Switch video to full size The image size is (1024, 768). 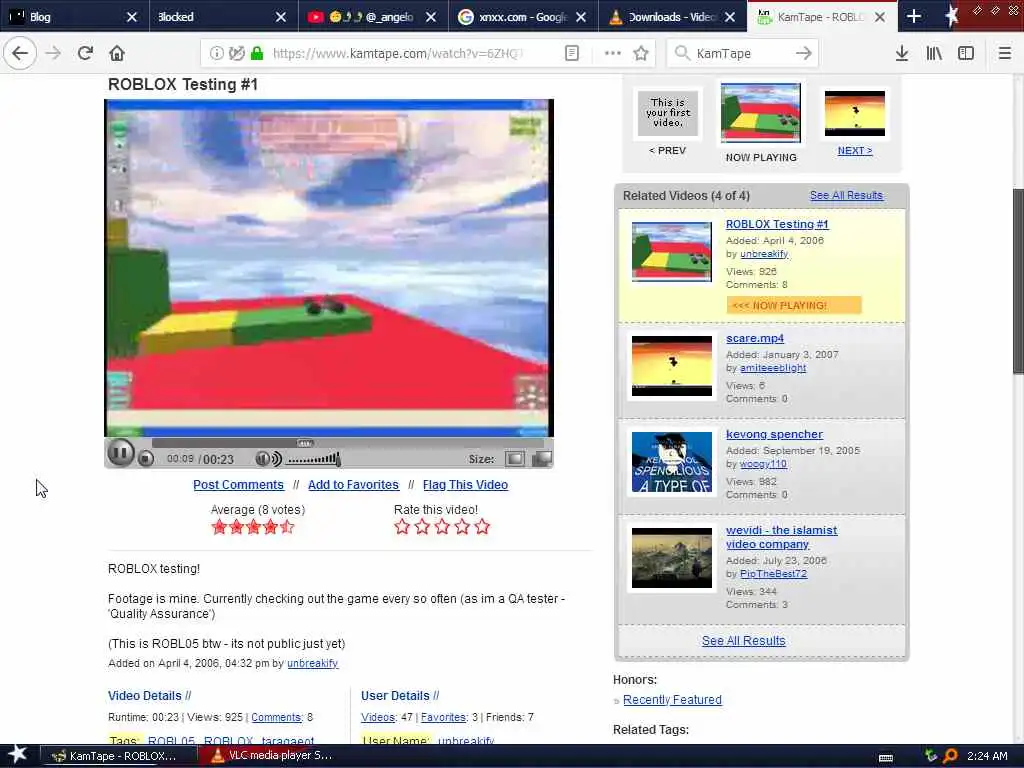pyautogui.click(x=542, y=458)
